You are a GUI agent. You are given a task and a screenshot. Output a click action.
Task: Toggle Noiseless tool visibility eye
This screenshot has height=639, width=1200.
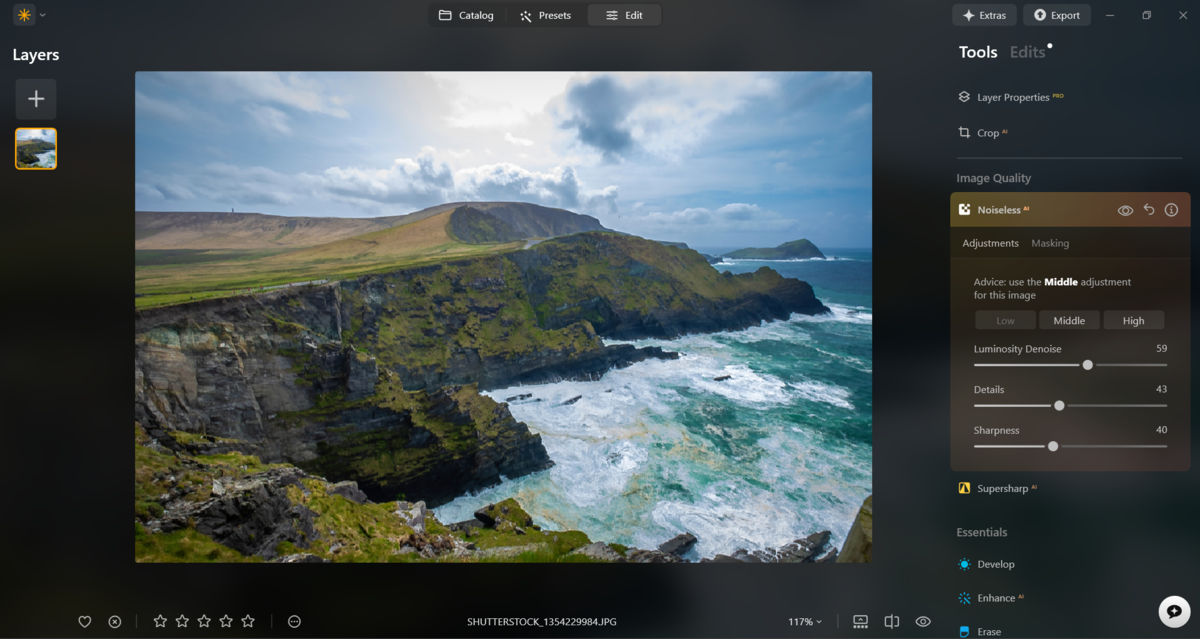(x=1125, y=210)
